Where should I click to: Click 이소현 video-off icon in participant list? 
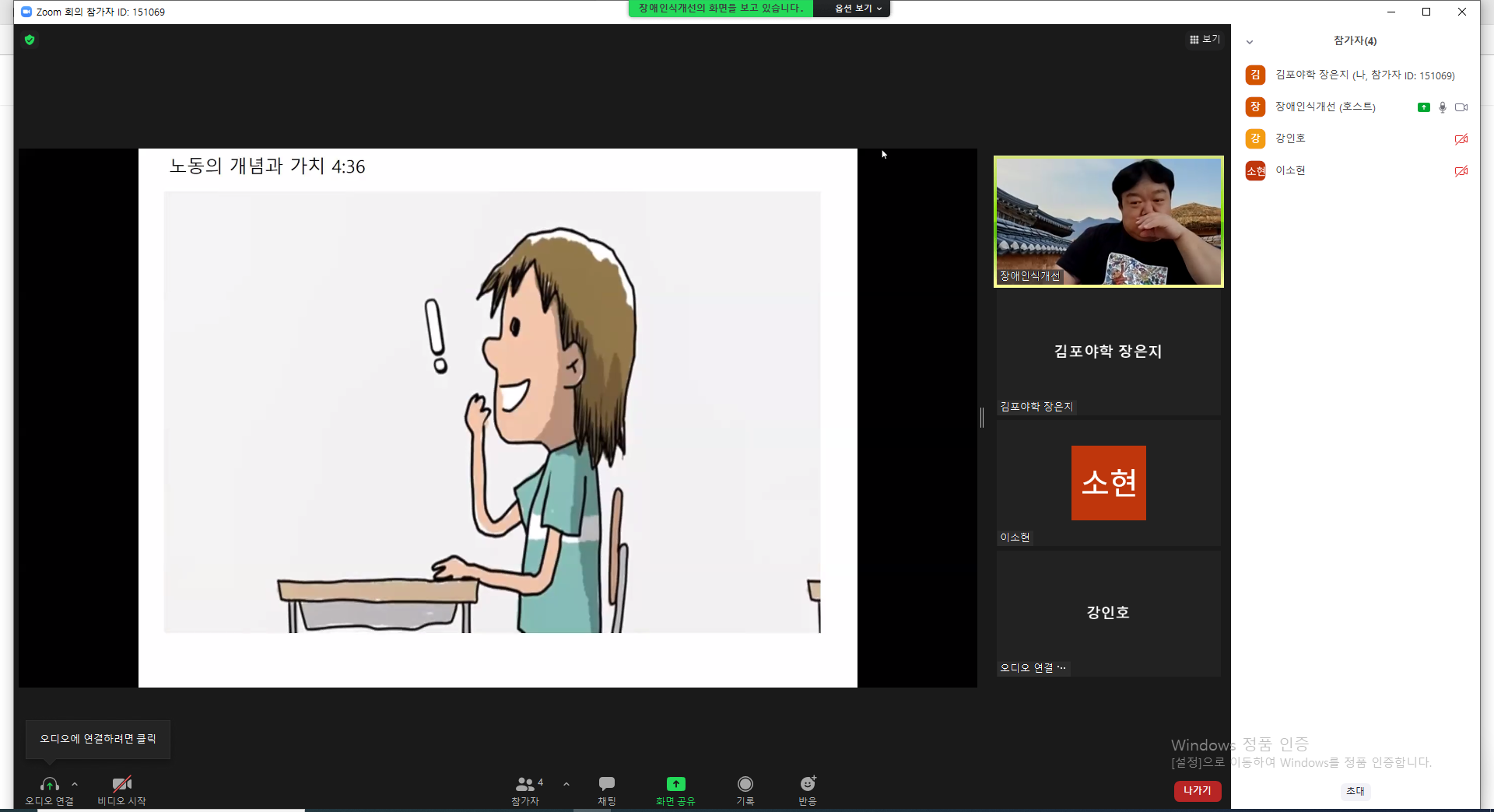pyautogui.click(x=1461, y=171)
